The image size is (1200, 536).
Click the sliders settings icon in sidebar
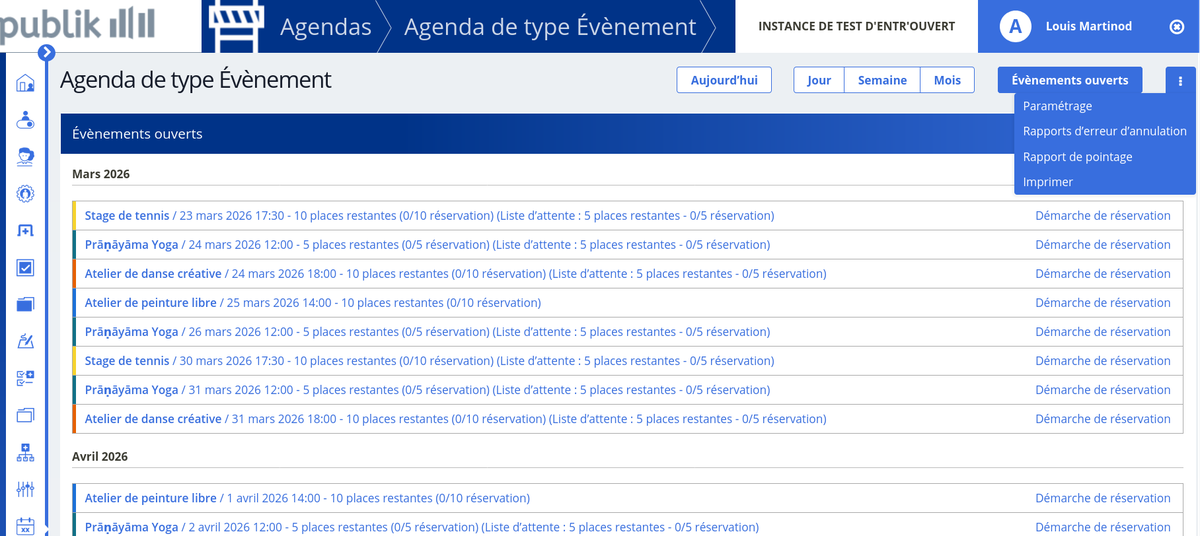click(x=26, y=489)
